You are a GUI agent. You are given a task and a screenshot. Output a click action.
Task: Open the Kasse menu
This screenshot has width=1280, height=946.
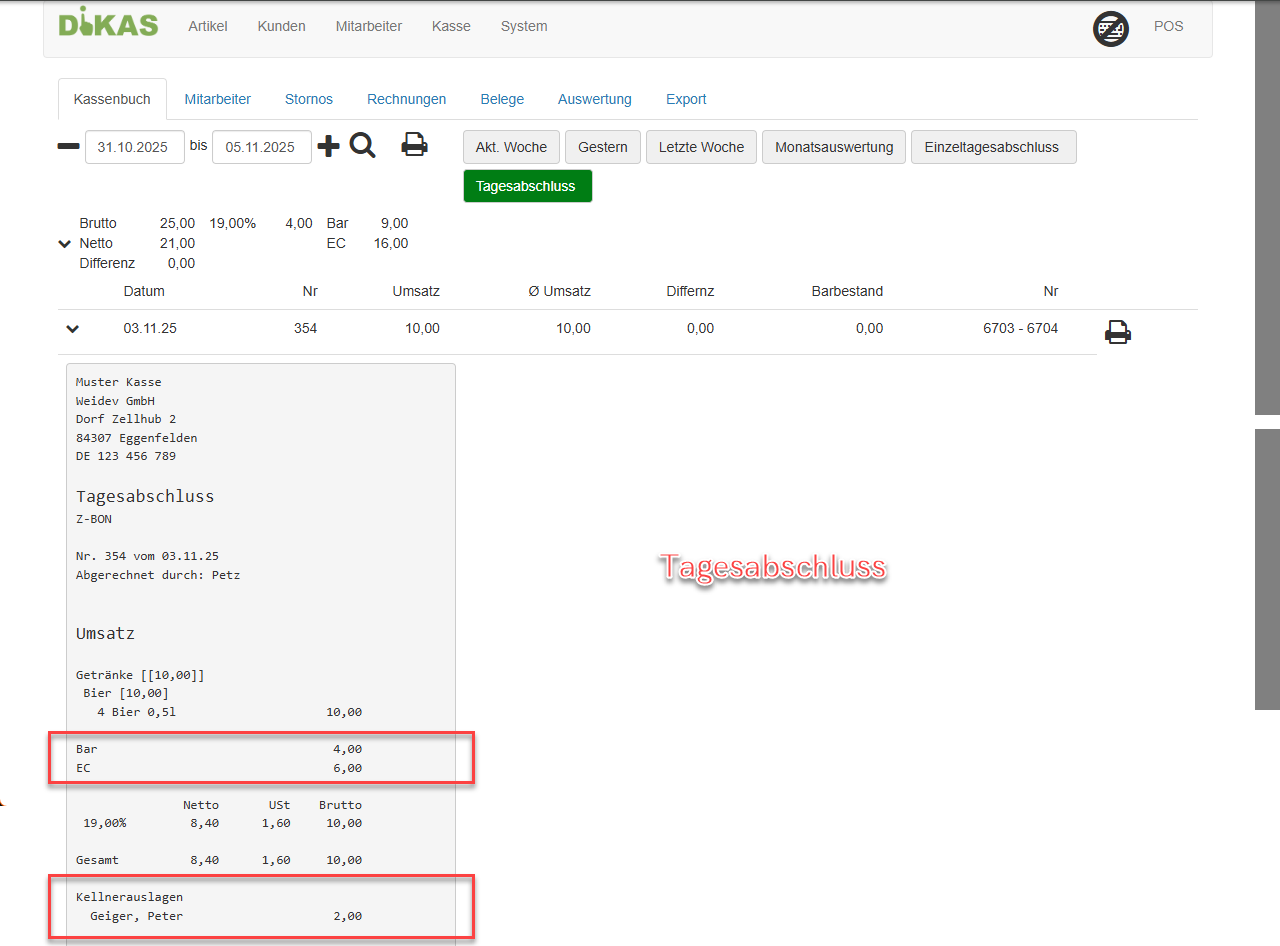point(451,27)
